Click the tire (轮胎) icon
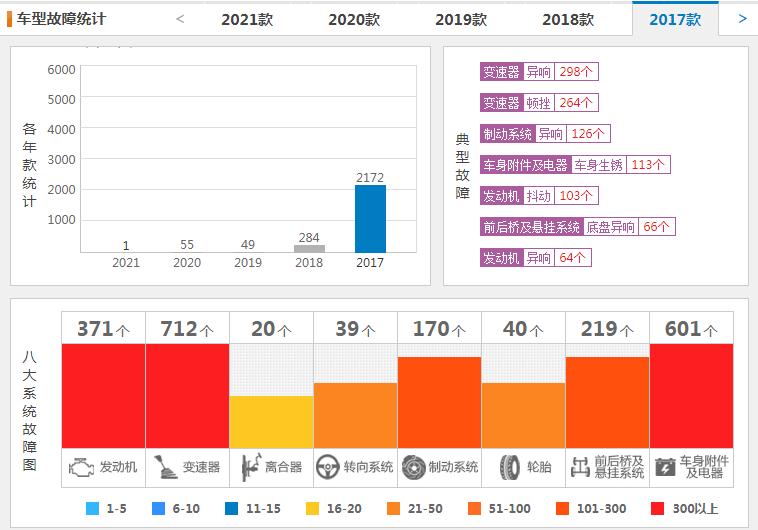Image resolution: width=758 pixels, height=530 pixels. [510, 468]
